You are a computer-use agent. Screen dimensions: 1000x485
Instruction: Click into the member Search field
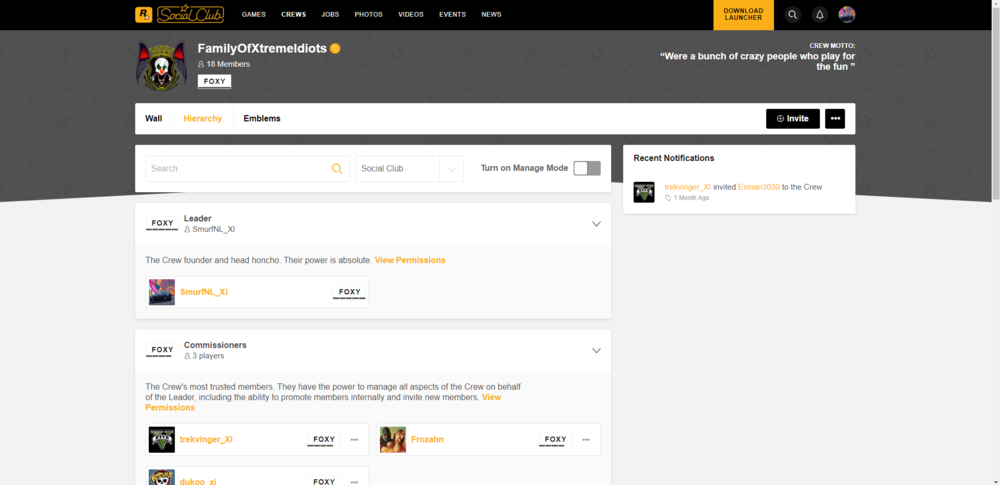pyautogui.click(x=238, y=169)
